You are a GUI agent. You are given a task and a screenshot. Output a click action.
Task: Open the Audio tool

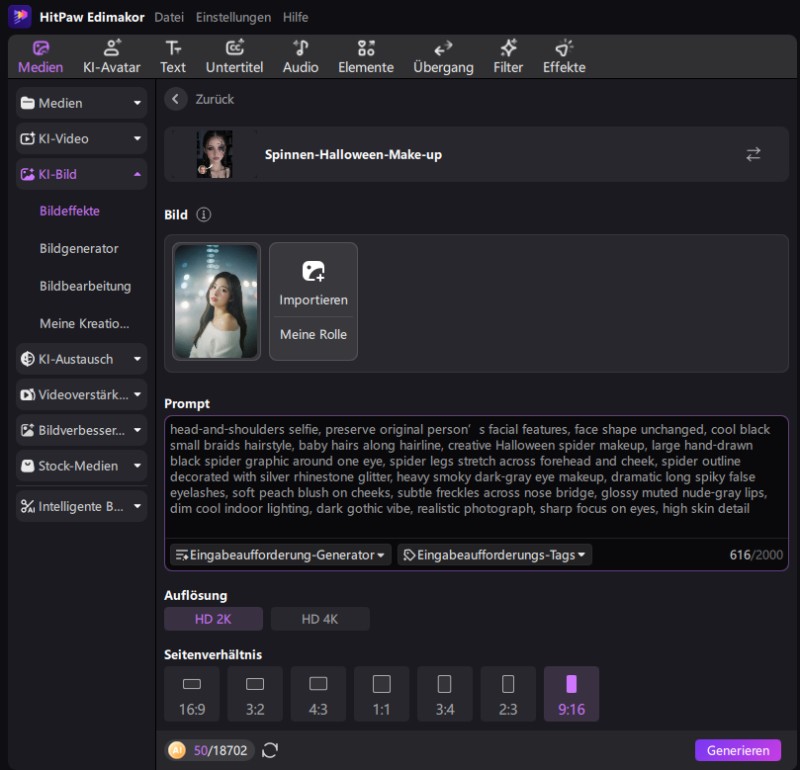point(301,57)
